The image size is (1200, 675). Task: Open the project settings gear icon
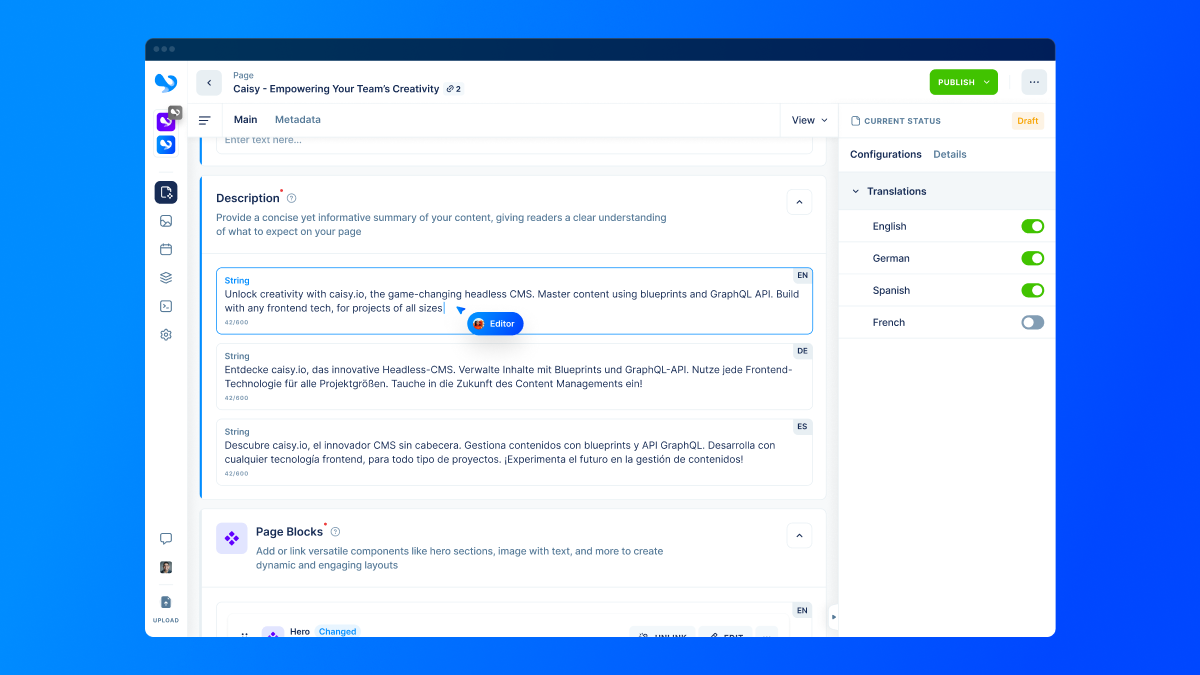point(166,334)
